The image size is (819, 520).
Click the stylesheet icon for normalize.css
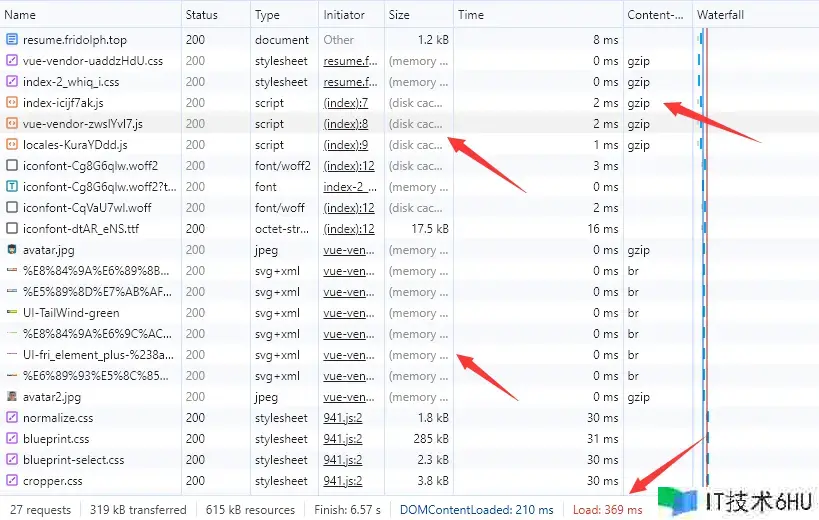click(12, 418)
